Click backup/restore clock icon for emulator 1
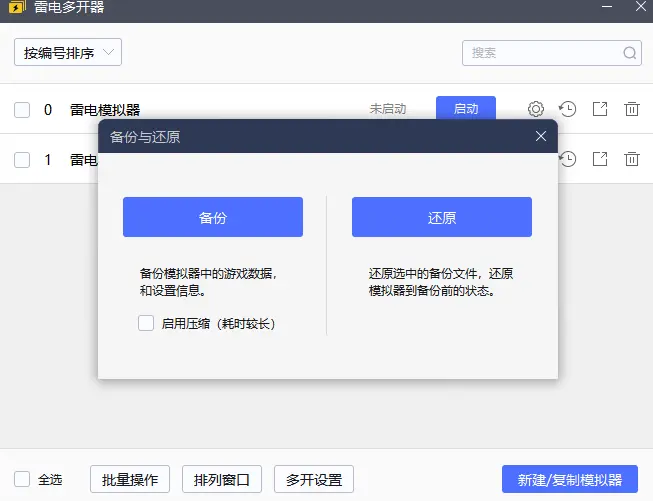This screenshot has width=653, height=501. tap(568, 158)
